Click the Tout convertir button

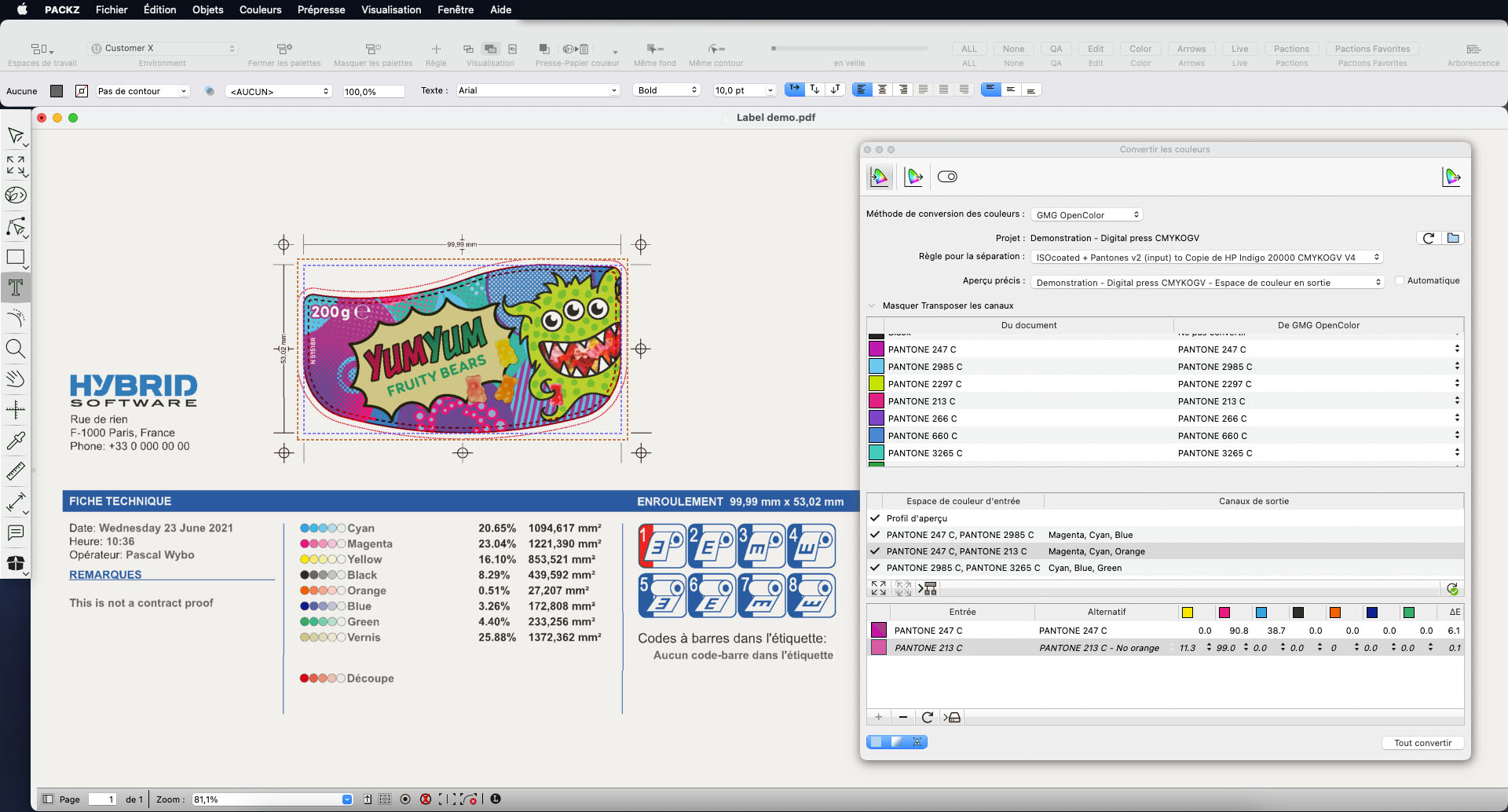pyautogui.click(x=1422, y=742)
